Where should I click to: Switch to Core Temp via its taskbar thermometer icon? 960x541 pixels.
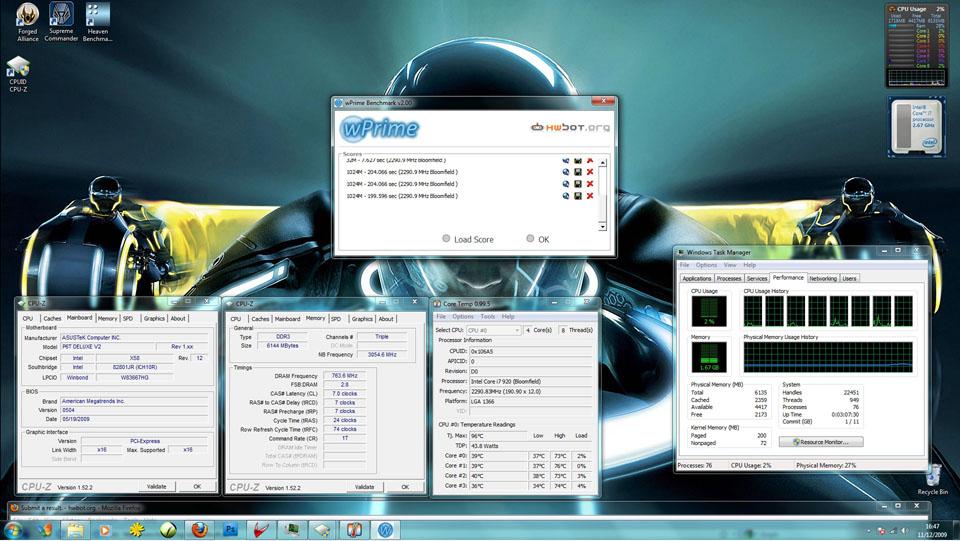coord(354,529)
